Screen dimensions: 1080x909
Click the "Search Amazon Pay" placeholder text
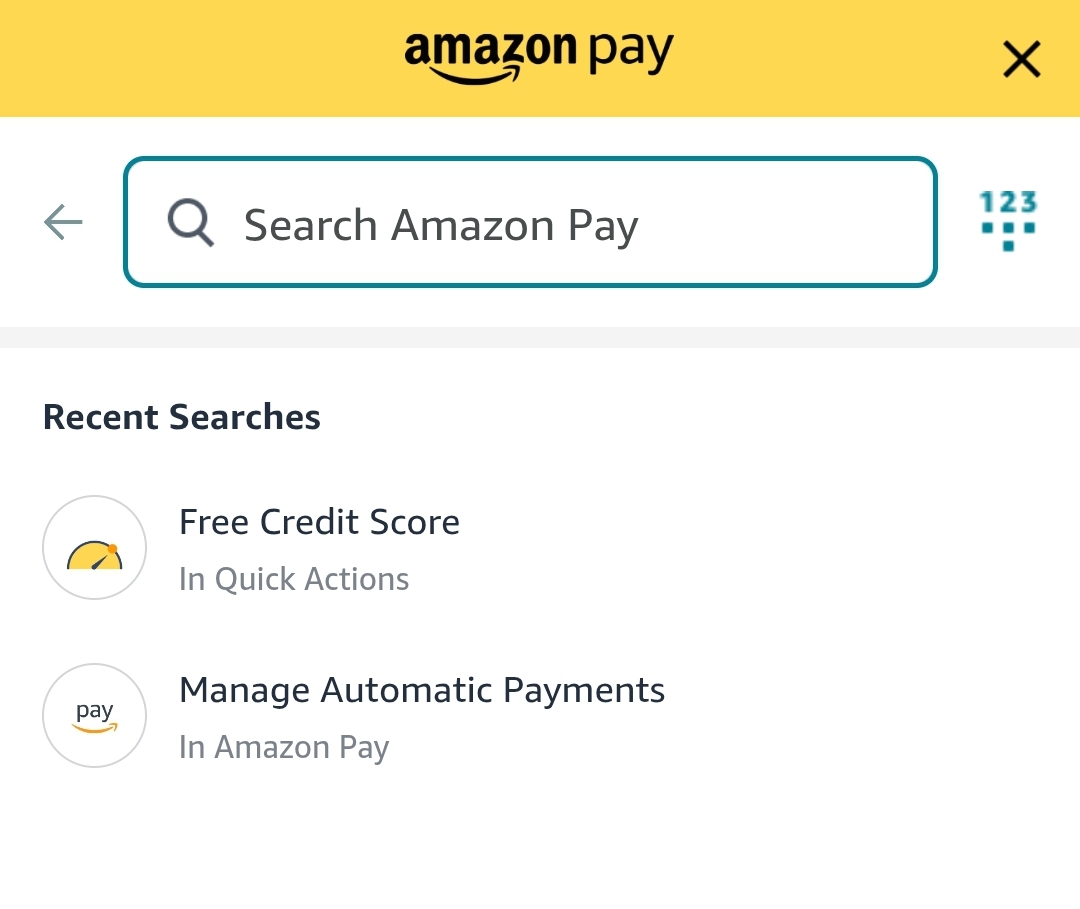pos(441,226)
